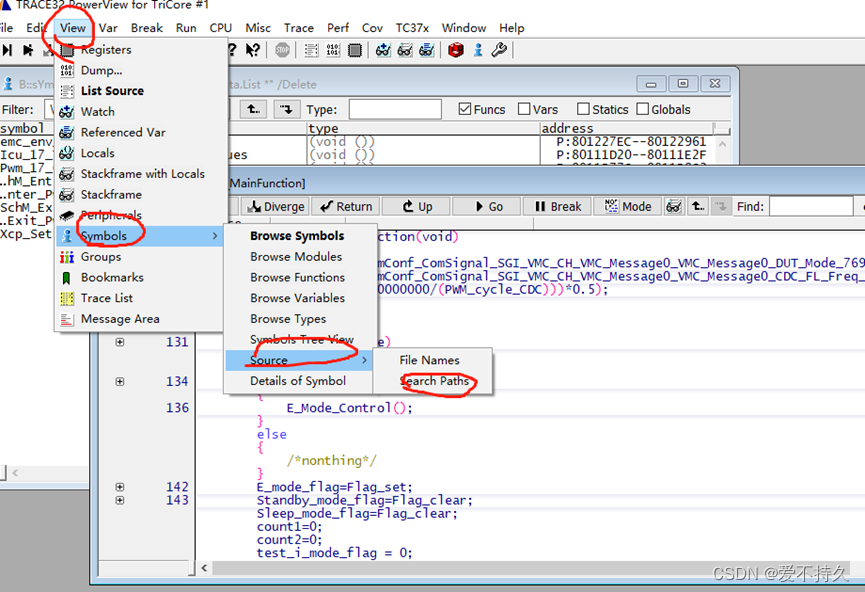Click the Up button

(x=417, y=207)
